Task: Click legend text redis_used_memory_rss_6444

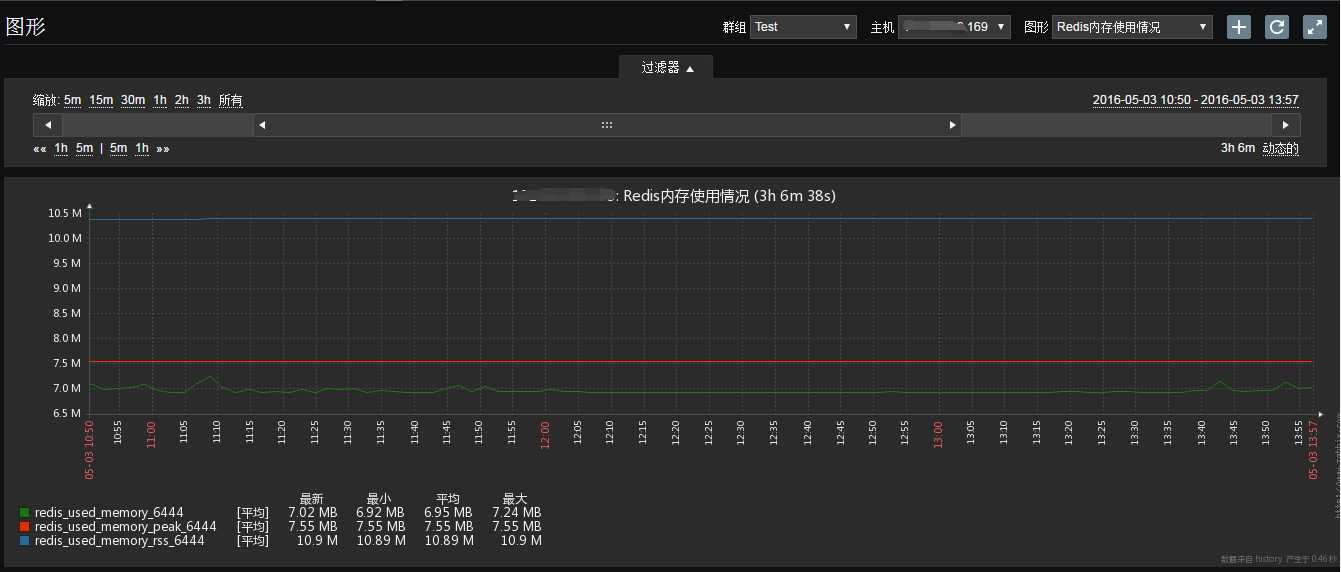Action: pyautogui.click(x=120, y=541)
